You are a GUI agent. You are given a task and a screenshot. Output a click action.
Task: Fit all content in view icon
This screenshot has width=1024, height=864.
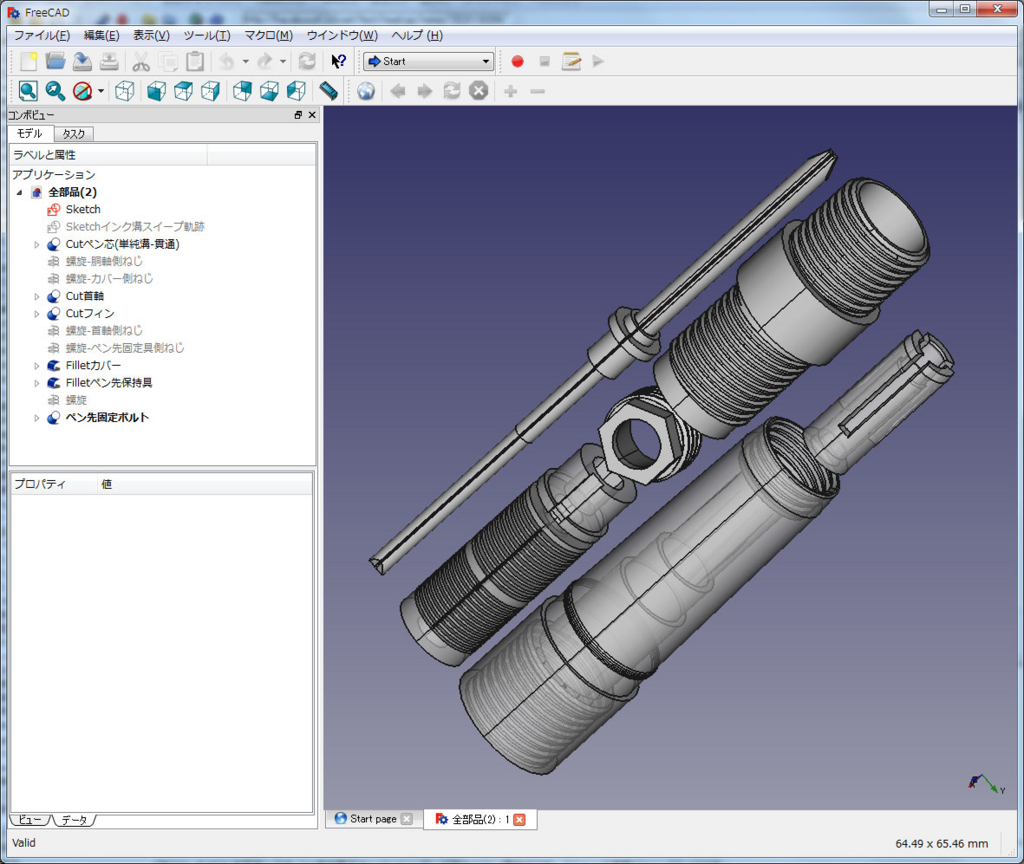(28, 91)
